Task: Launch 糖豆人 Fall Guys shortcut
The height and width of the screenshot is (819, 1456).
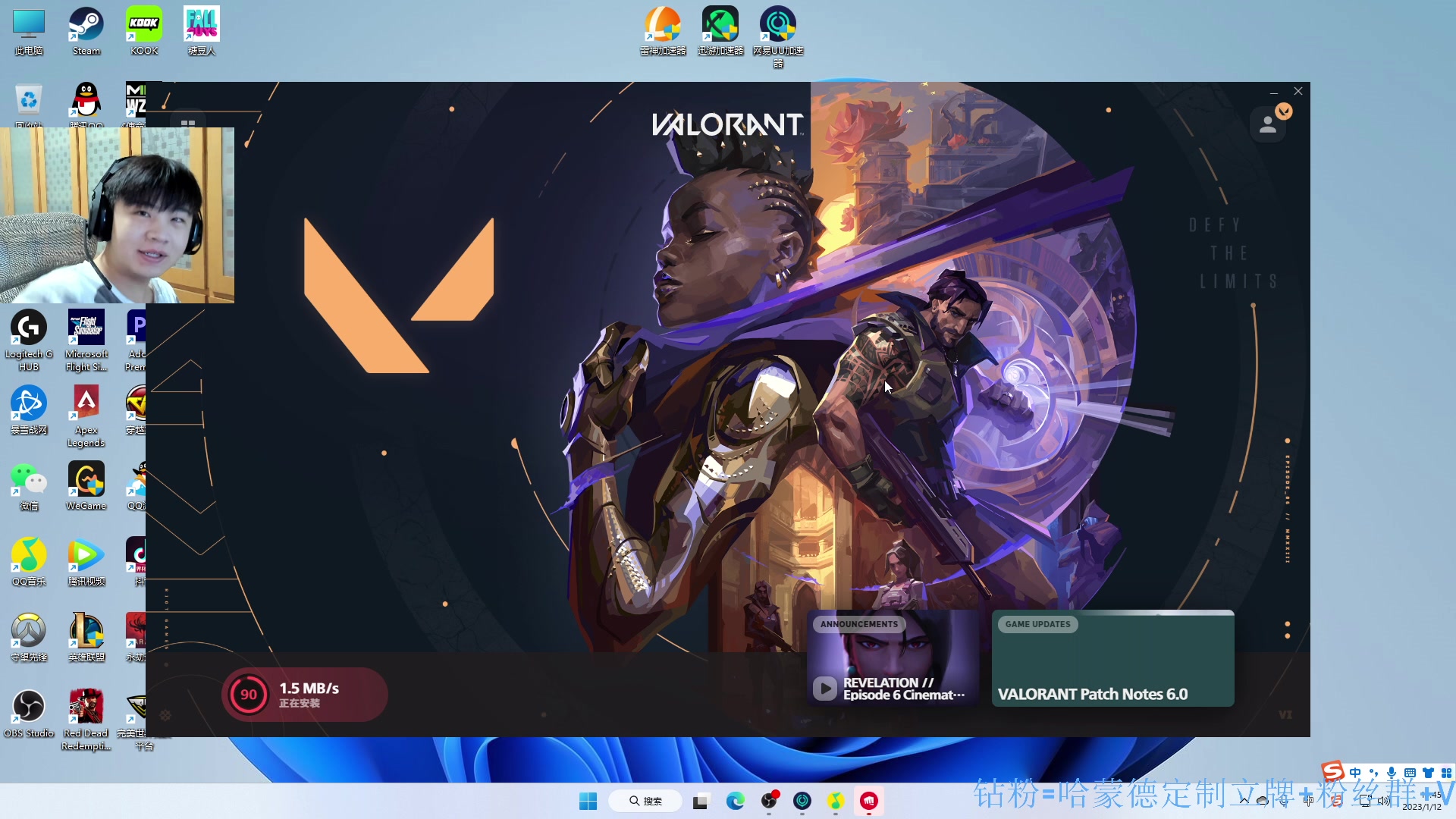Action: click(x=202, y=32)
